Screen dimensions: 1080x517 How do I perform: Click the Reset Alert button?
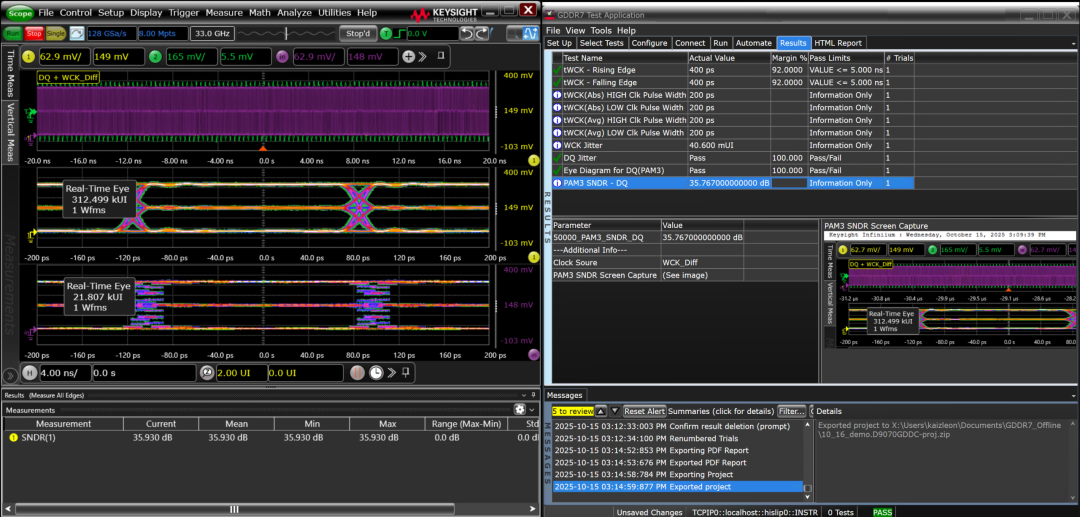pos(644,411)
